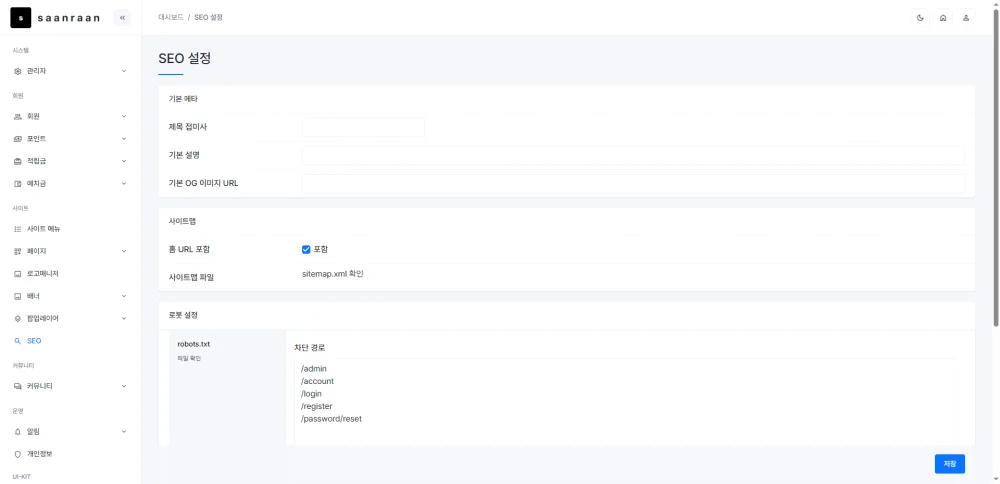The image size is (1000, 484).
Task: Click the layers icon beside 팝업레이어
Action: click(18, 318)
